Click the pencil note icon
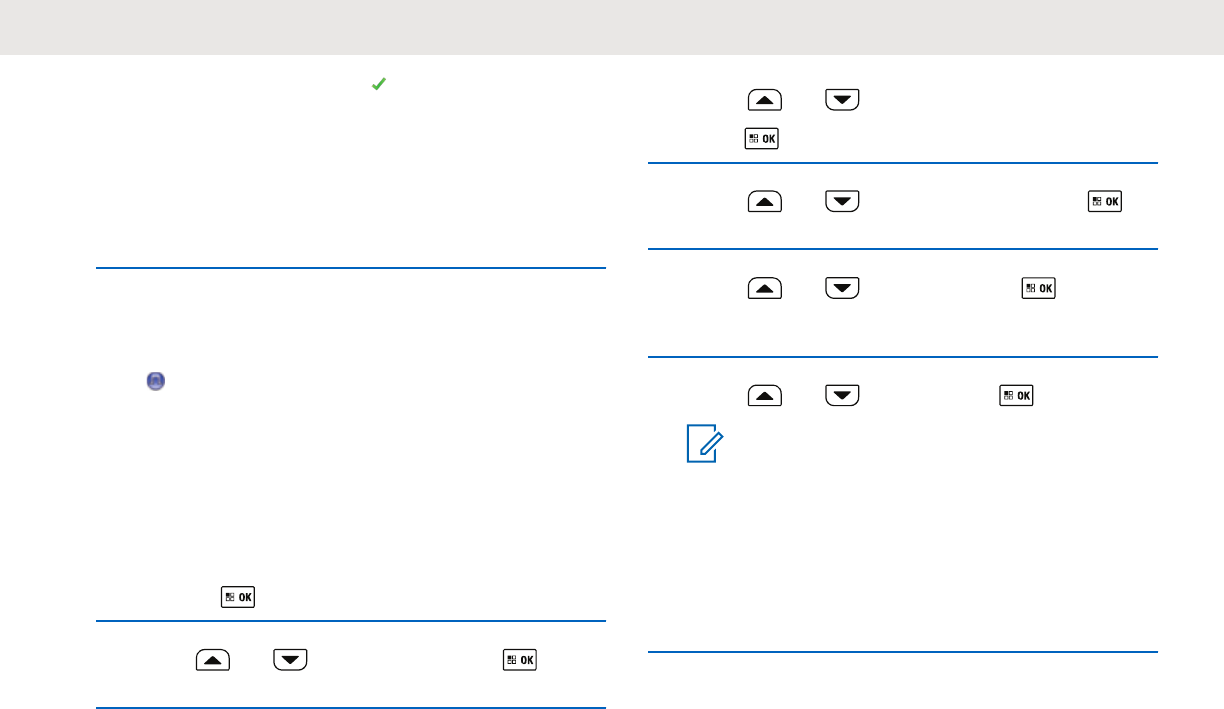1224x709 pixels. tap(703, 444)
